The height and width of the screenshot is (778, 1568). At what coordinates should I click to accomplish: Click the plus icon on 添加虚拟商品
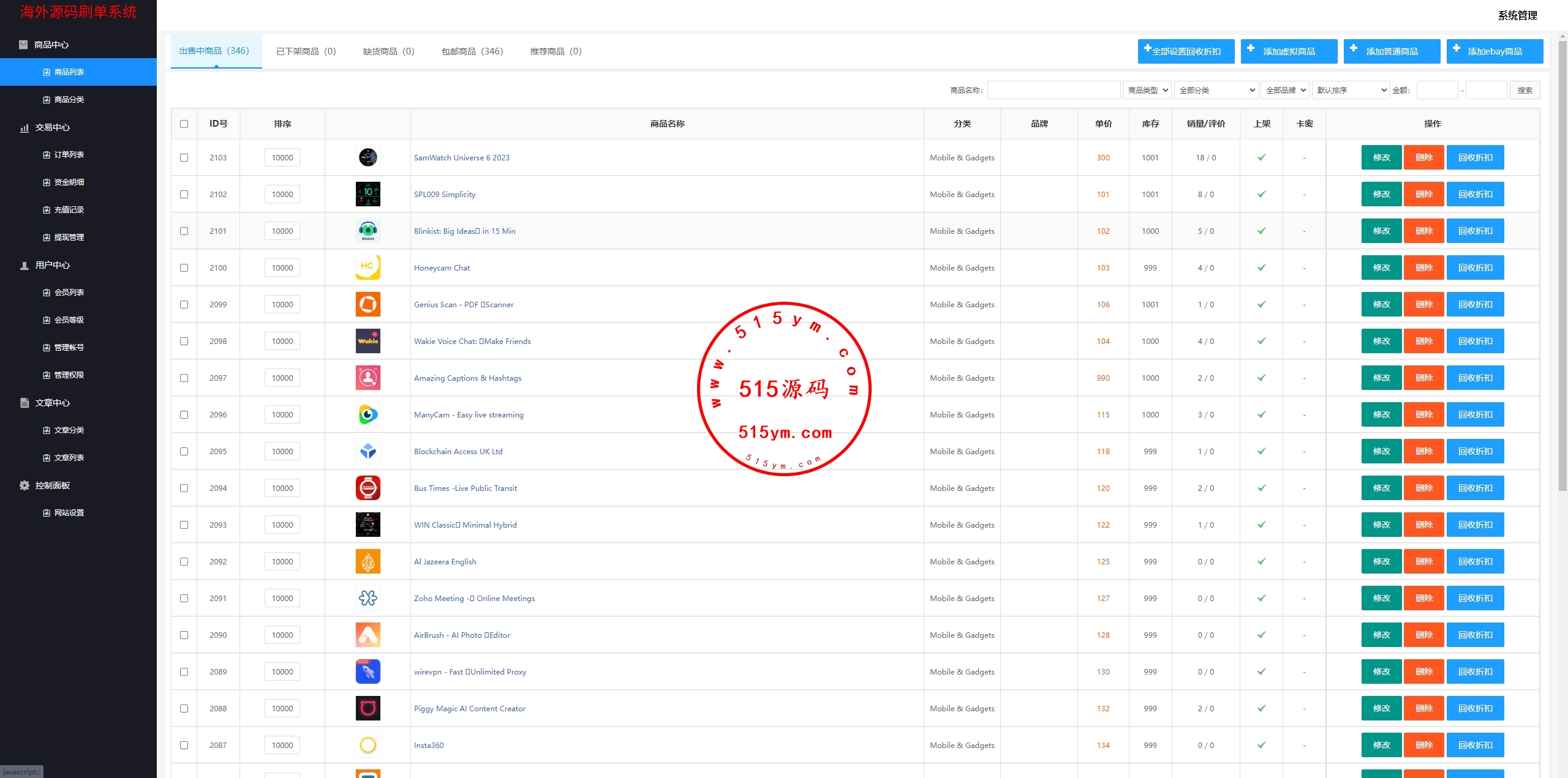coord(1251,48)
